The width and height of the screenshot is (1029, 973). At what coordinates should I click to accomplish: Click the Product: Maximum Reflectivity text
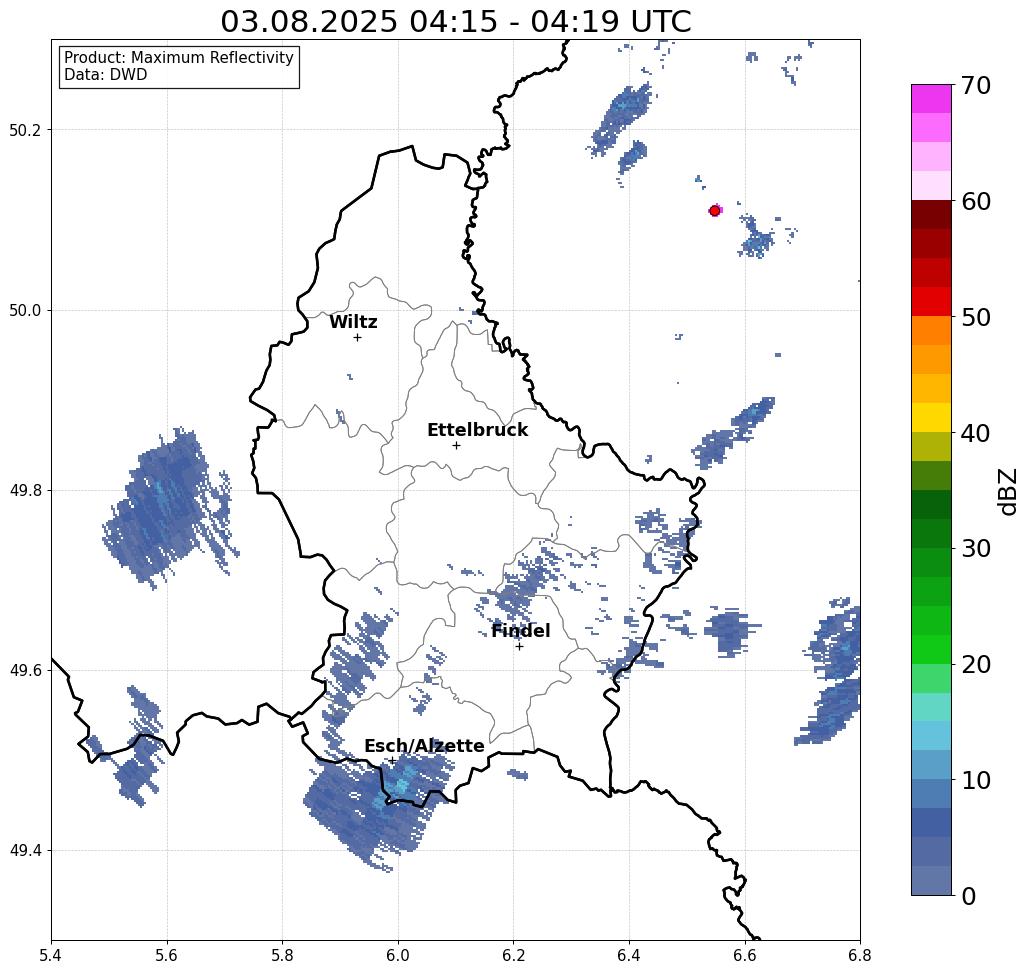[178, 58]
